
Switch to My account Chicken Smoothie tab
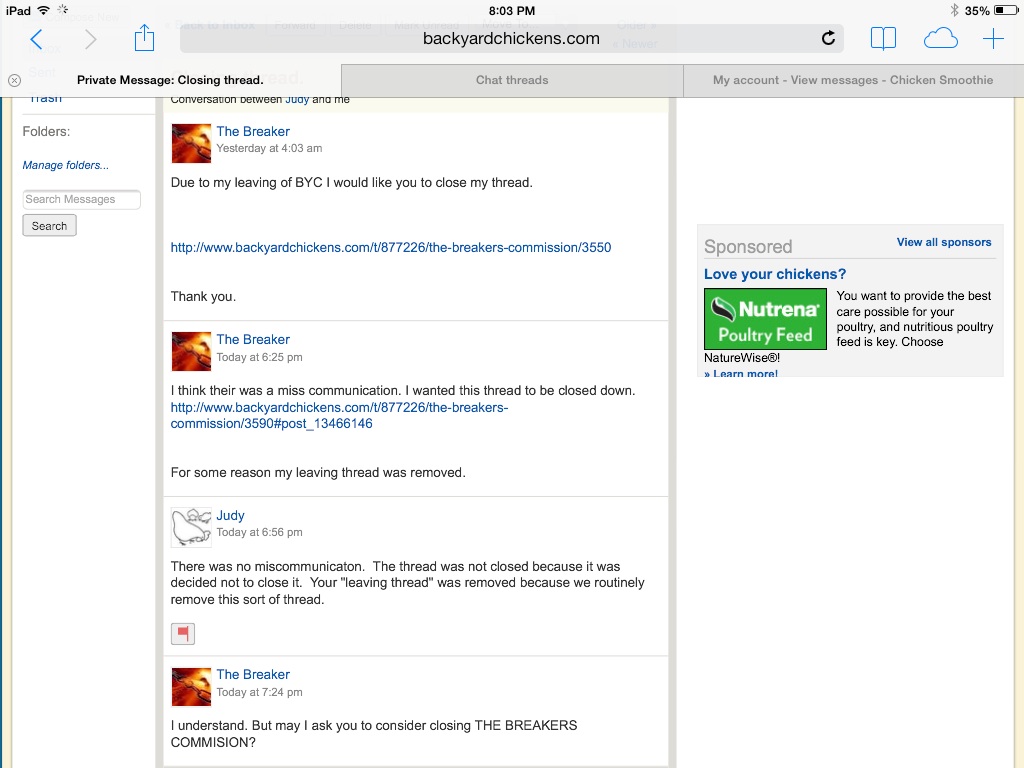point(852,80)
